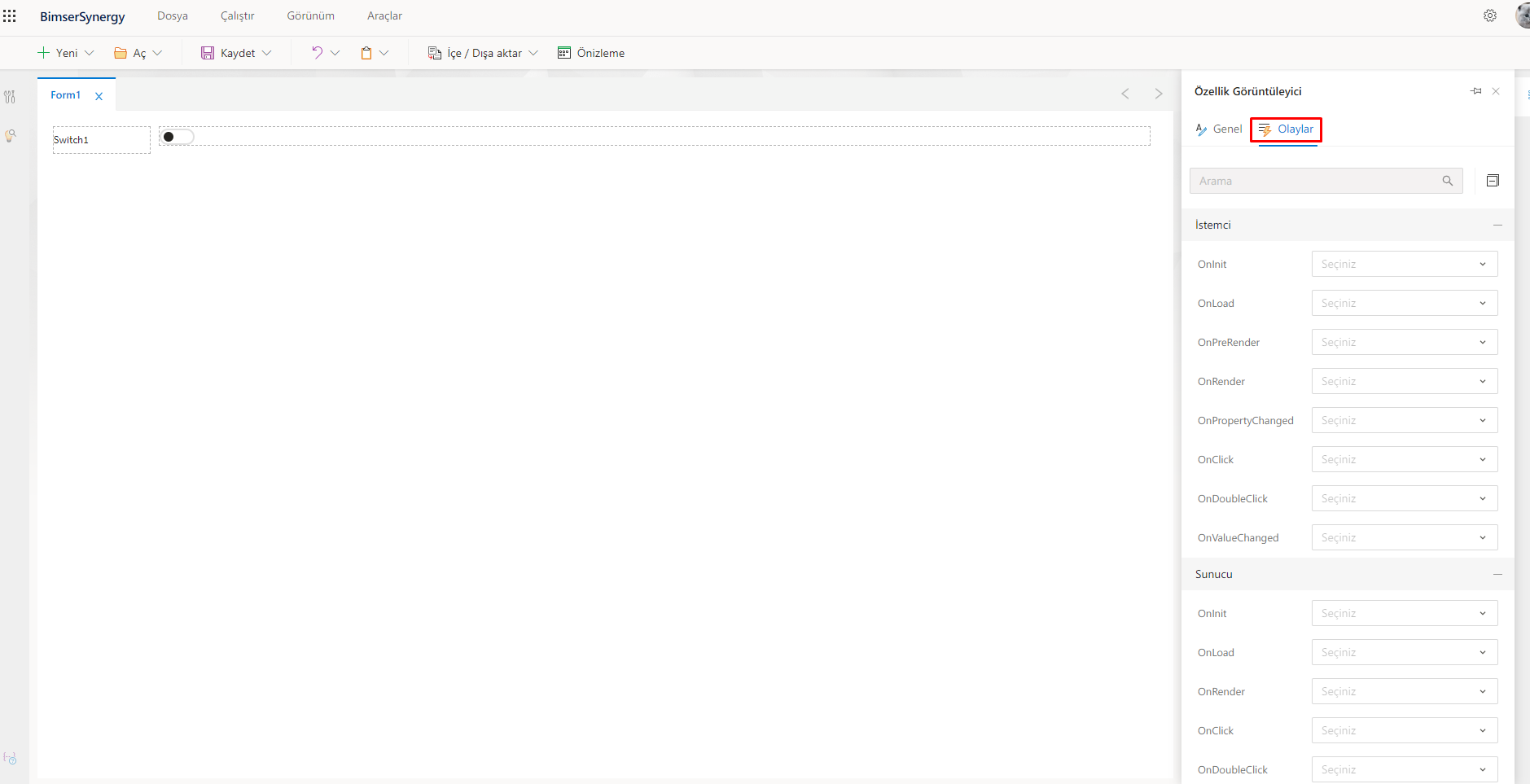Image resolution: width=1530 pixels, height=784 pixels.
Task: Expand the Aç dropdown arrow
Action: [157, 53]
